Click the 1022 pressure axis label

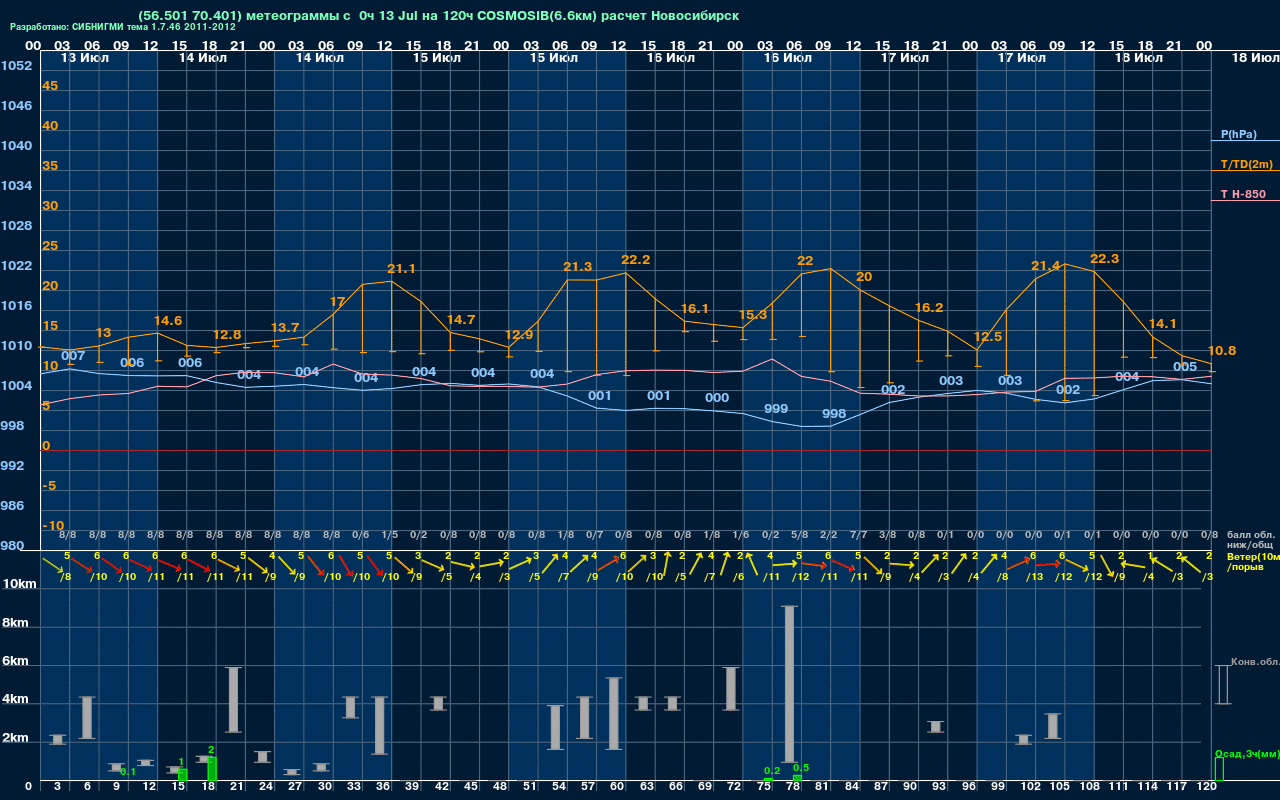[x=16, y=266]
